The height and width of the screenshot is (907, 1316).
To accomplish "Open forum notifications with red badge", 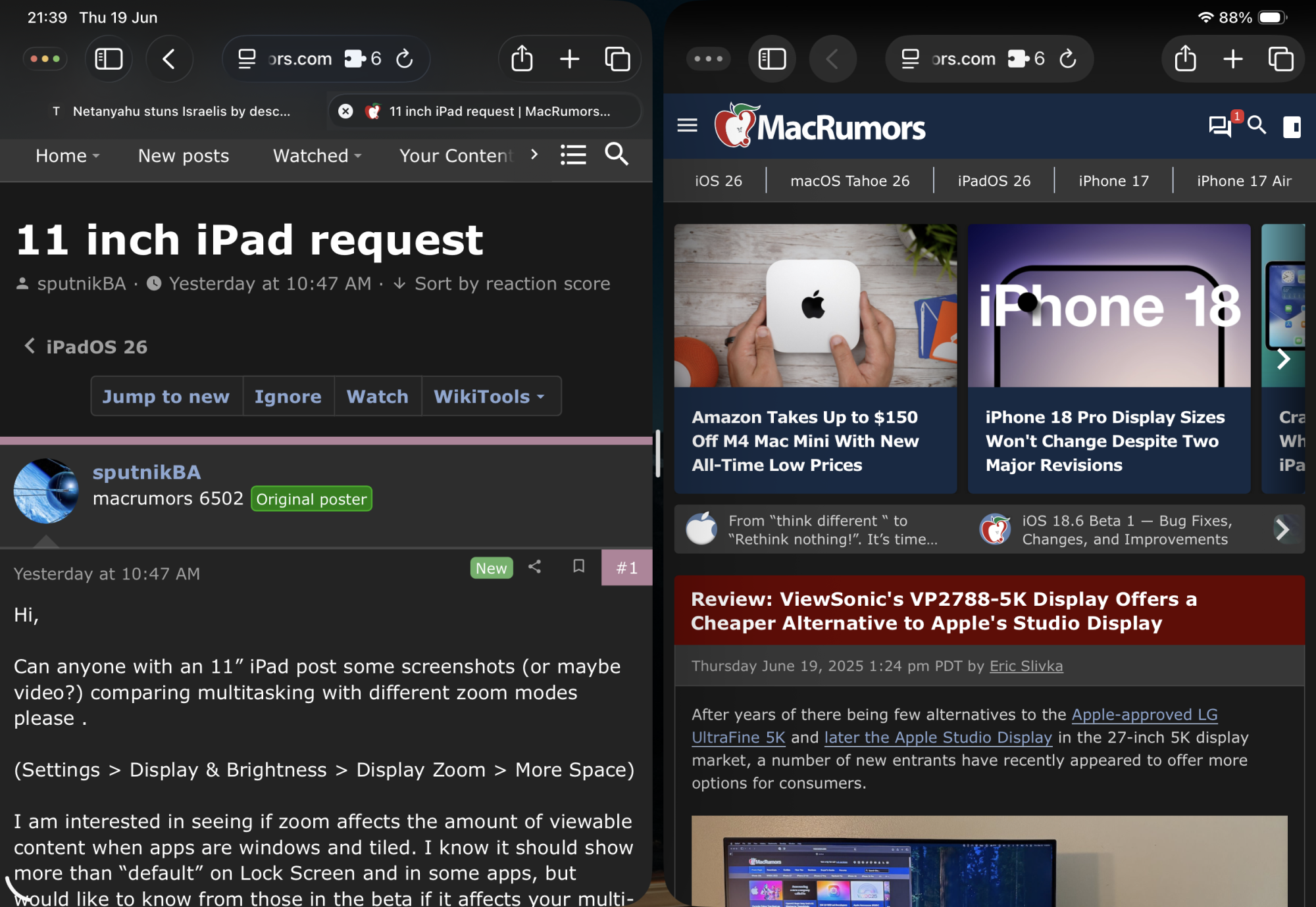I will (1221, 125).
